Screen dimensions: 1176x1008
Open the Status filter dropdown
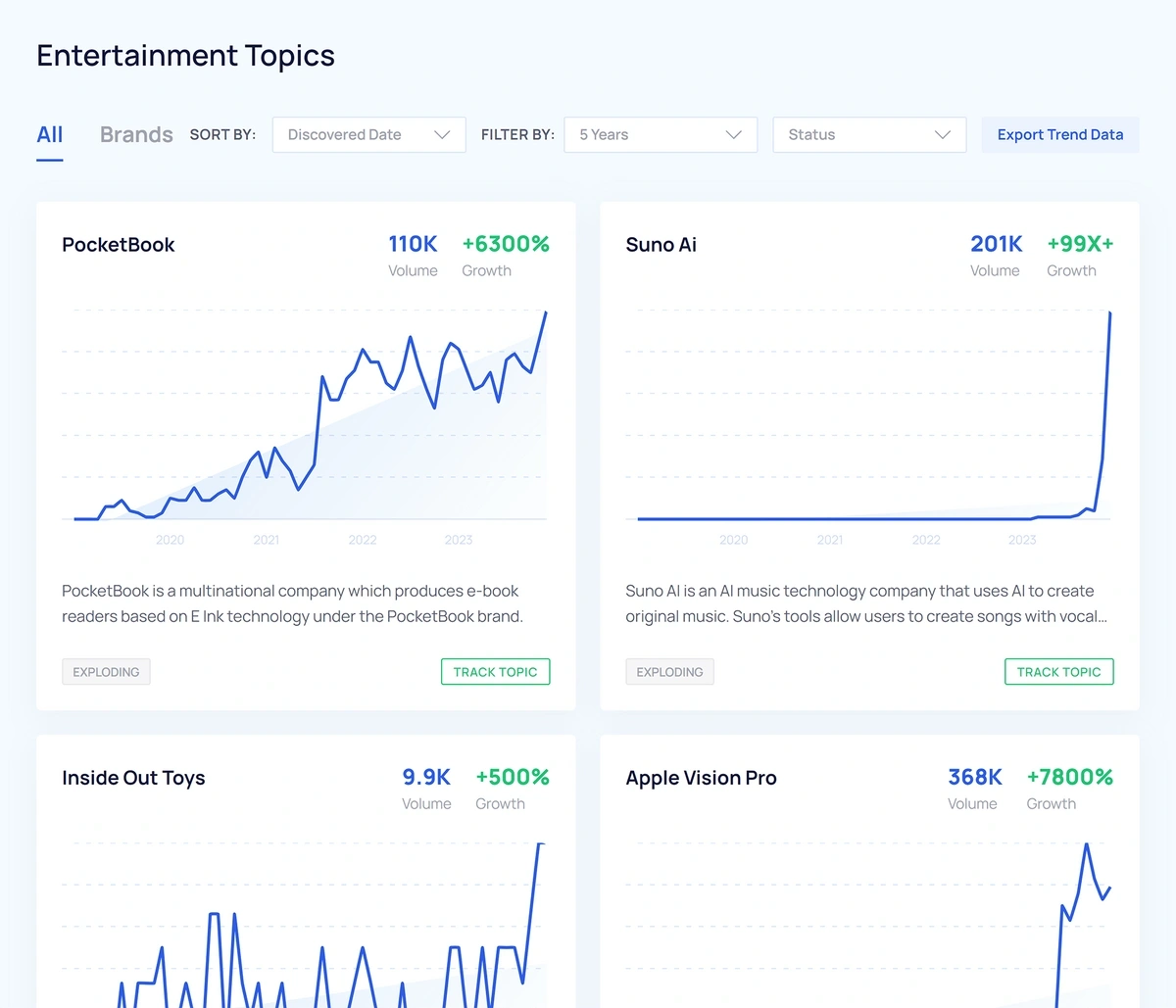tap(869, 135)
